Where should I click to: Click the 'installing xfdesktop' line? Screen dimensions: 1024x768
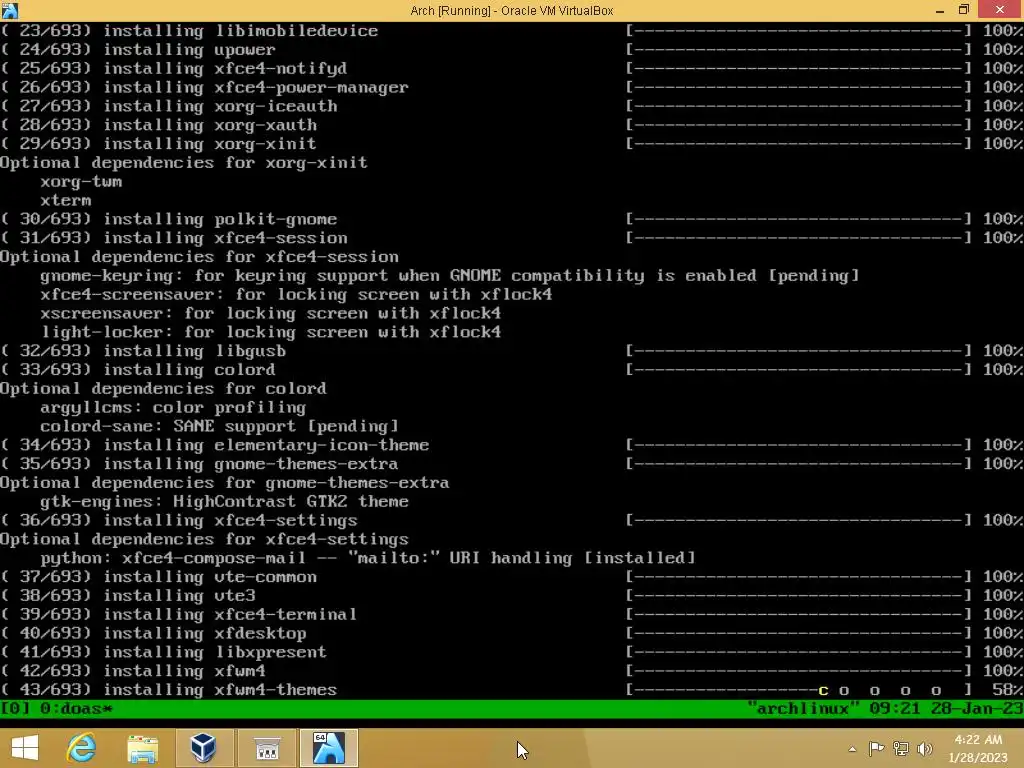click(x=153, y=634)
